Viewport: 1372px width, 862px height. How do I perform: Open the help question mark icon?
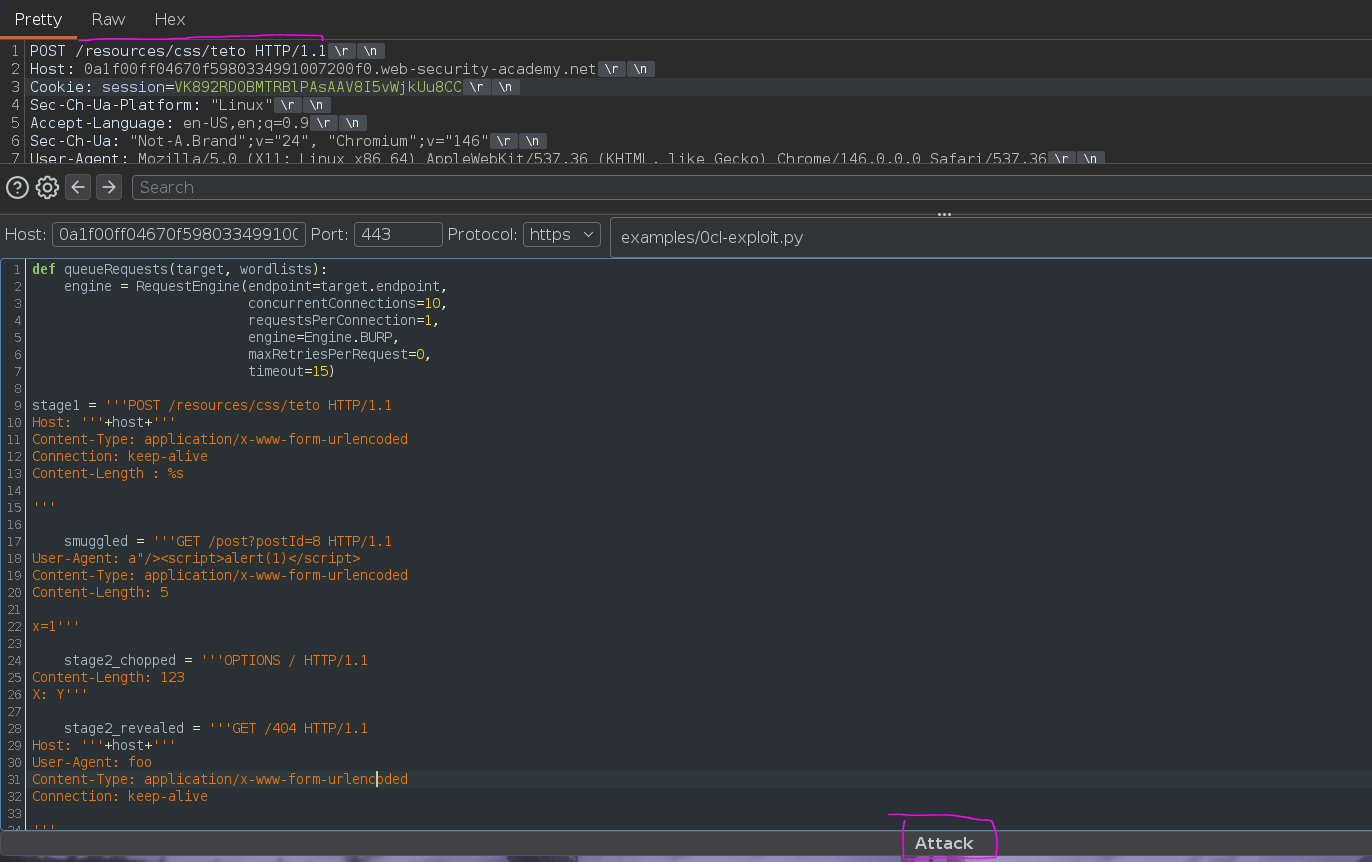[17, 187]
